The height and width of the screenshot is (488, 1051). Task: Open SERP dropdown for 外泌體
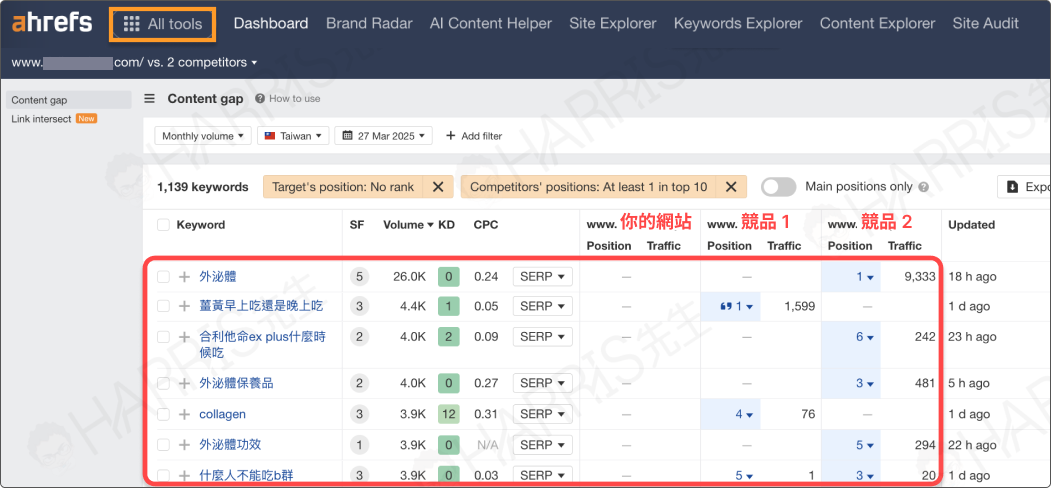click(542, 276)
